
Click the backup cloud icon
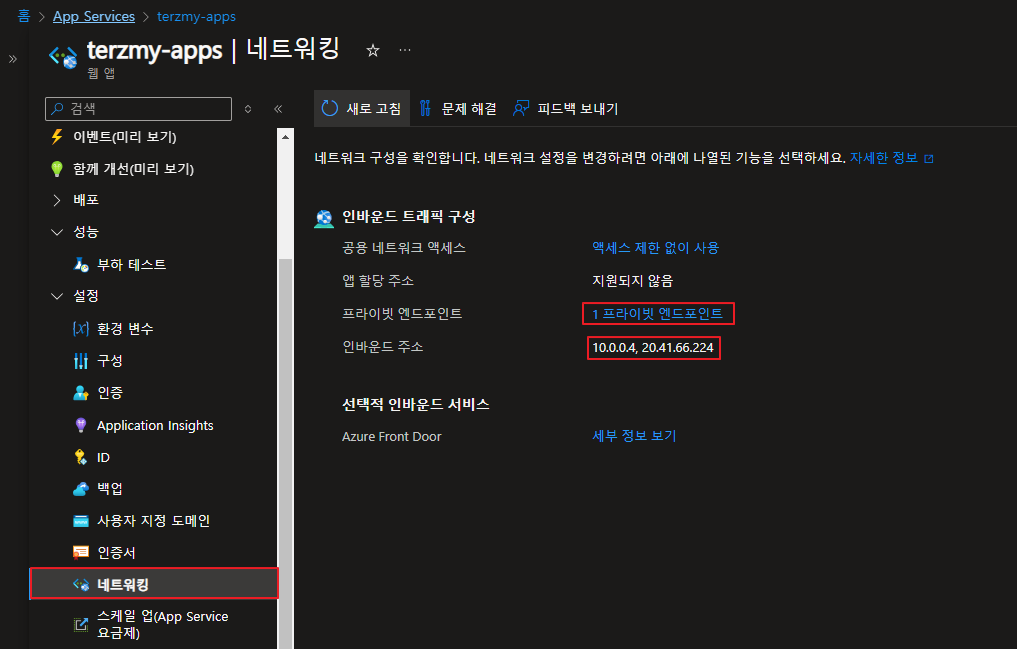click(80, 489)
